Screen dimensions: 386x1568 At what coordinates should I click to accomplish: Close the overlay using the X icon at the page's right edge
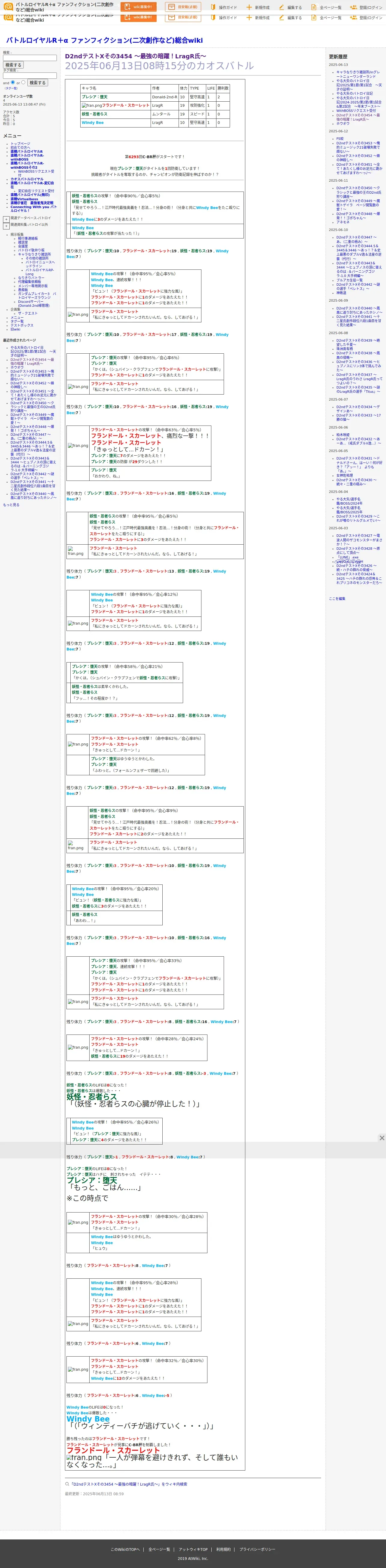point(382,1138)
